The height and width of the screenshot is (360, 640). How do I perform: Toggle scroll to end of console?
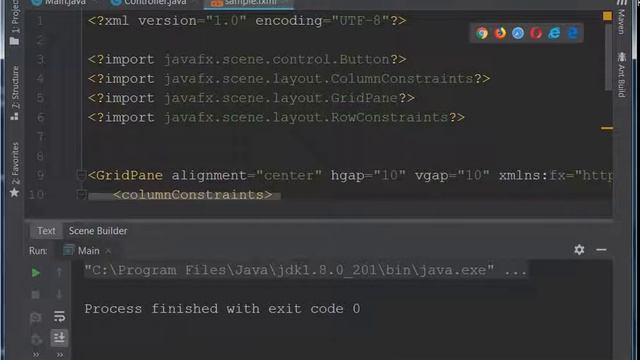pyautogui.click(x=59, y=338)
